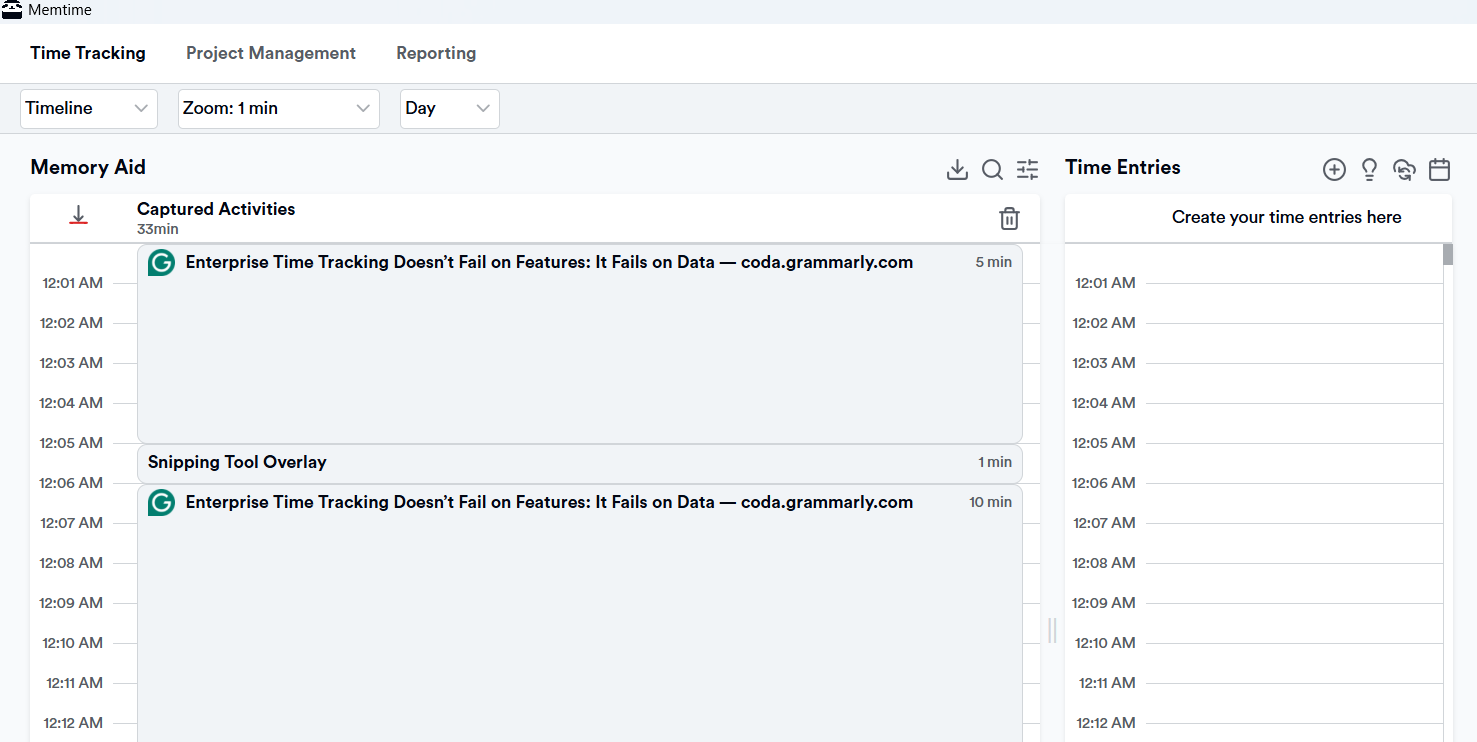Image resolution: width=1477 pixels, height=742 pixels.
Task: Open search in Memory Aid
Action: coord(992,170)
